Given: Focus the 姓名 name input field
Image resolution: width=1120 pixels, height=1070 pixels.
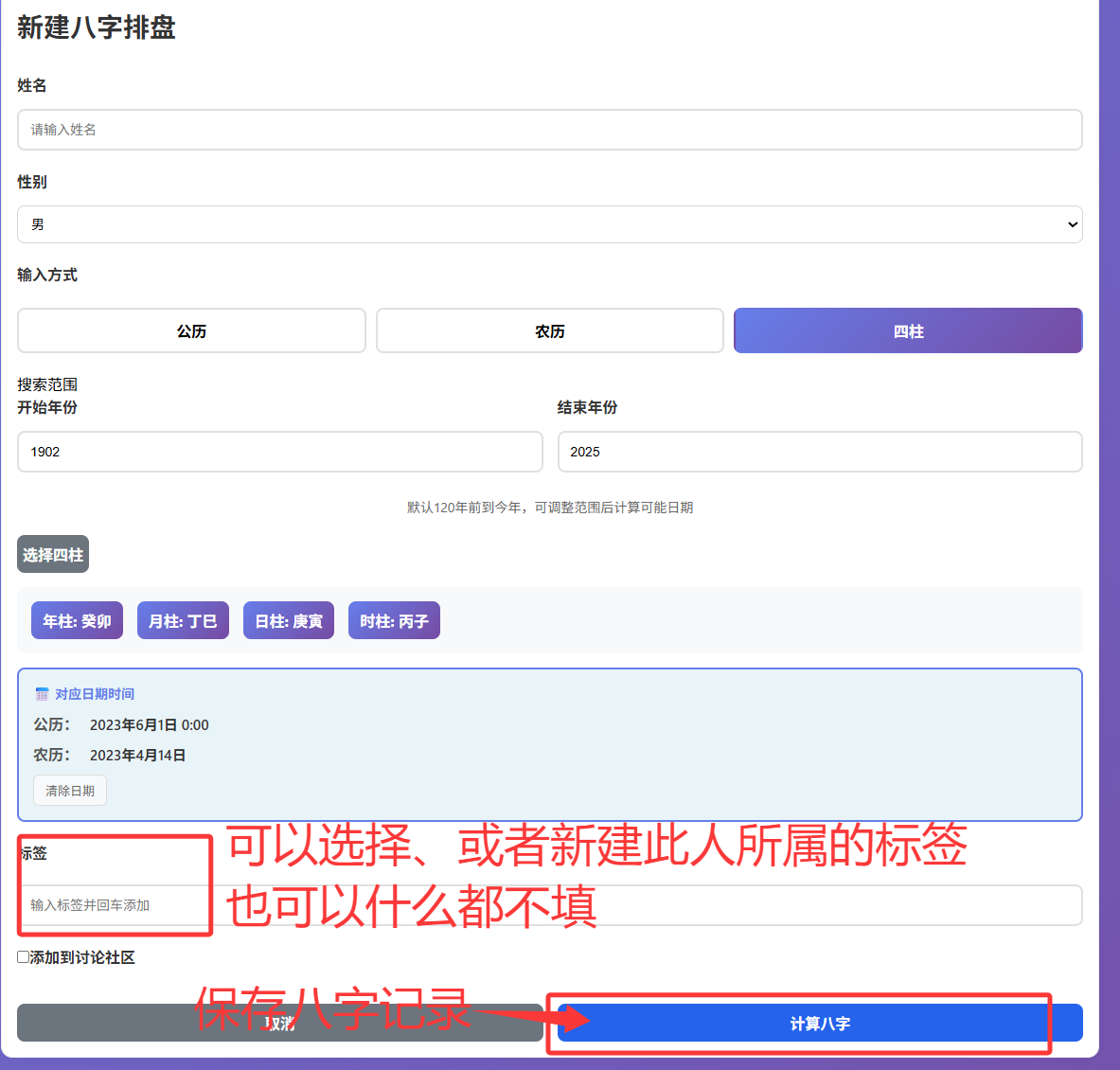Looking at the screenshot, I should (x=549, y=130).
